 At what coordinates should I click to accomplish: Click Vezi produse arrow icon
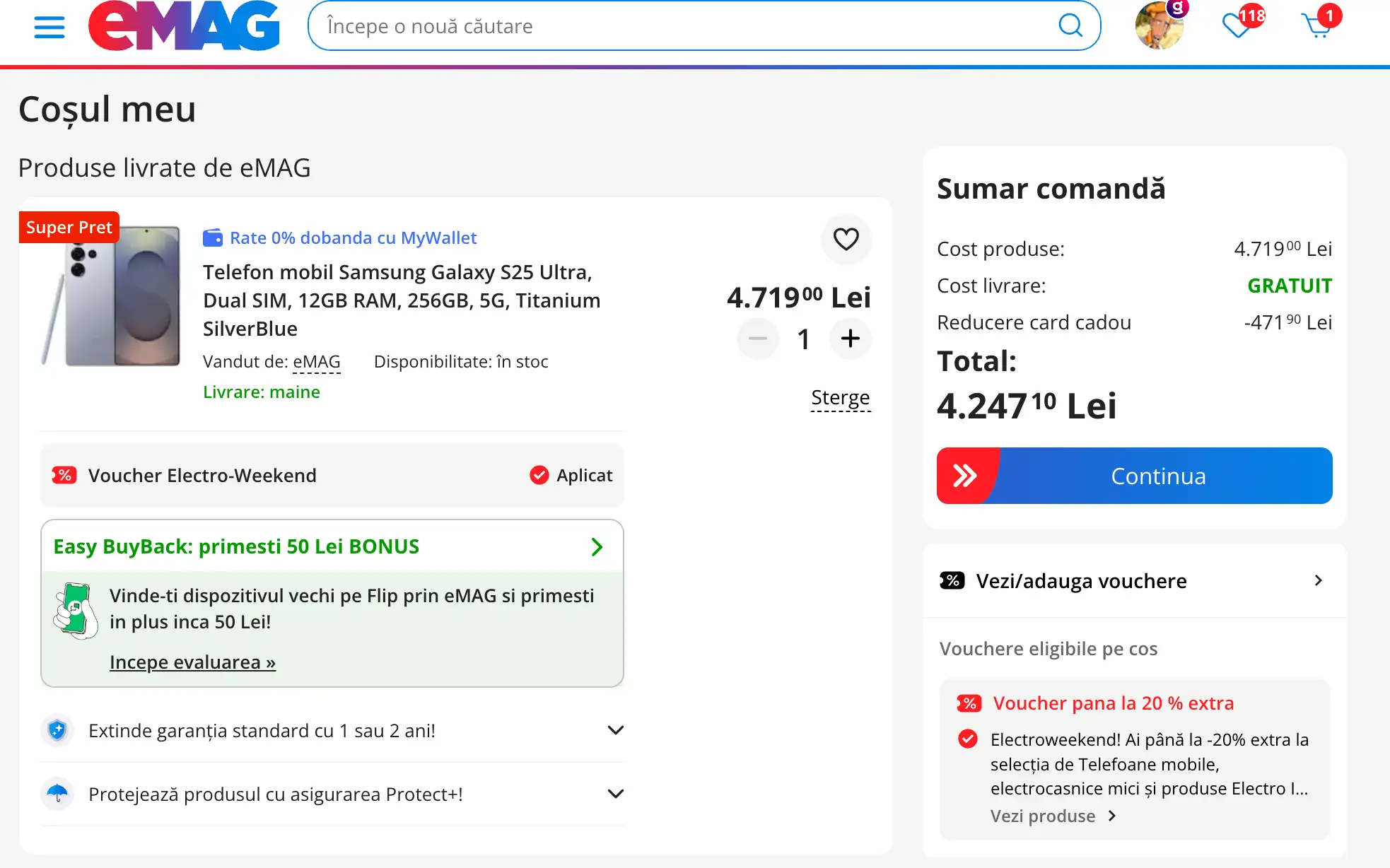[1112, 816]
